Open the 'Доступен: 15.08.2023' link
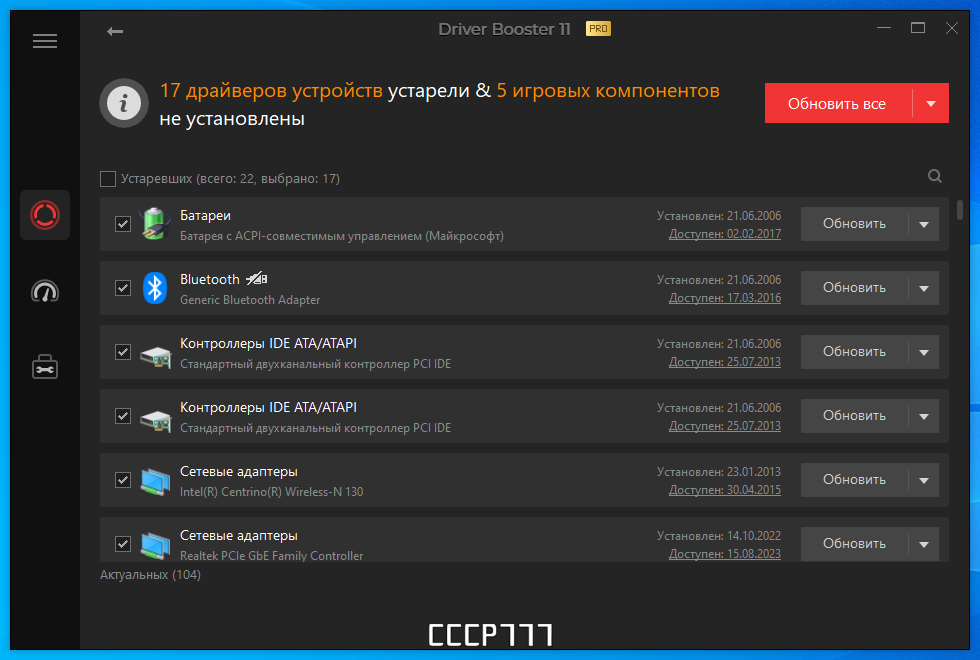Image resolution: width=980 pixels, height=660 pixels. coord(725,554)
